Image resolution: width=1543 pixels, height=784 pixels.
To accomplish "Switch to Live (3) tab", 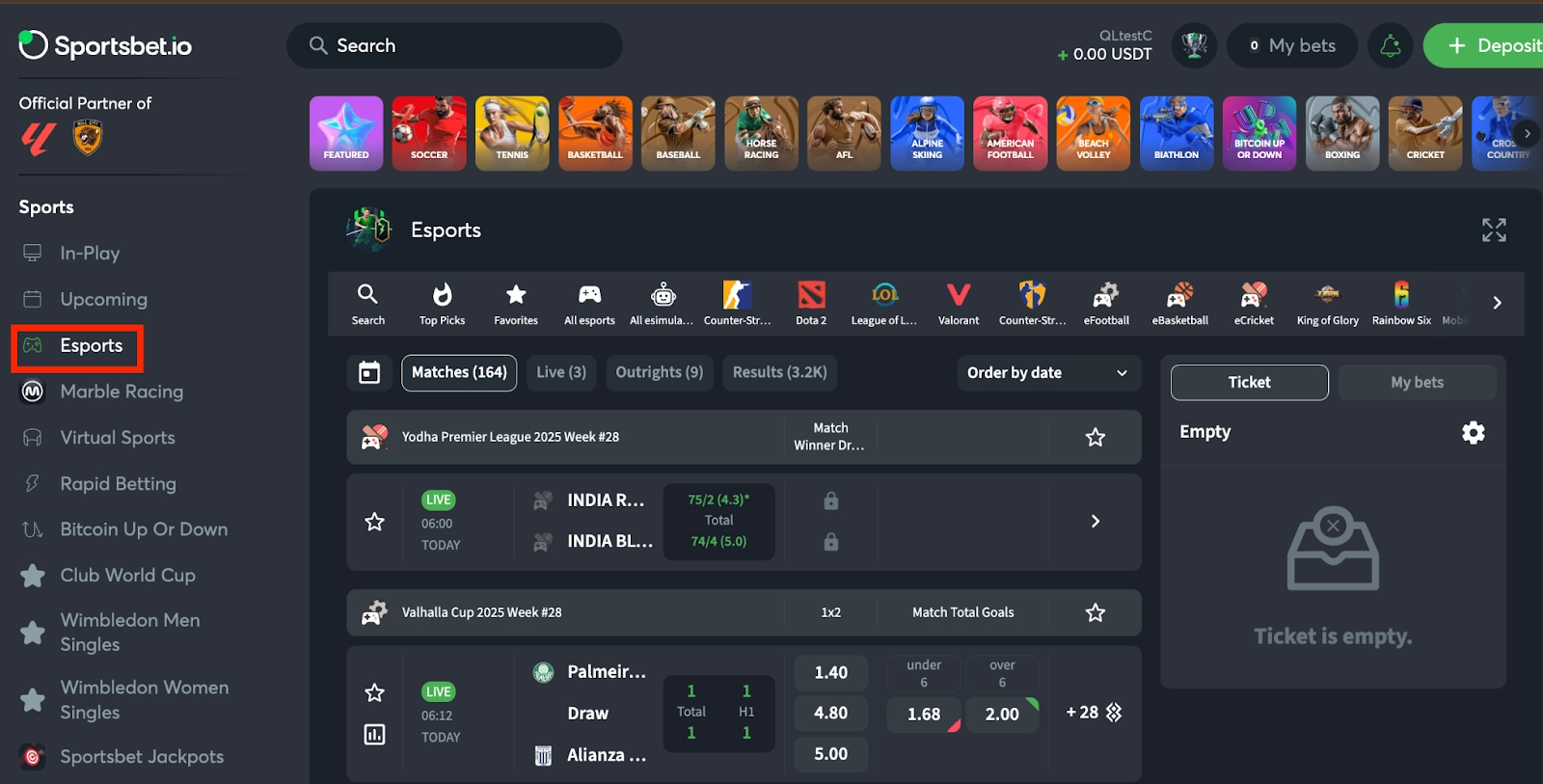I will (561, 372).
